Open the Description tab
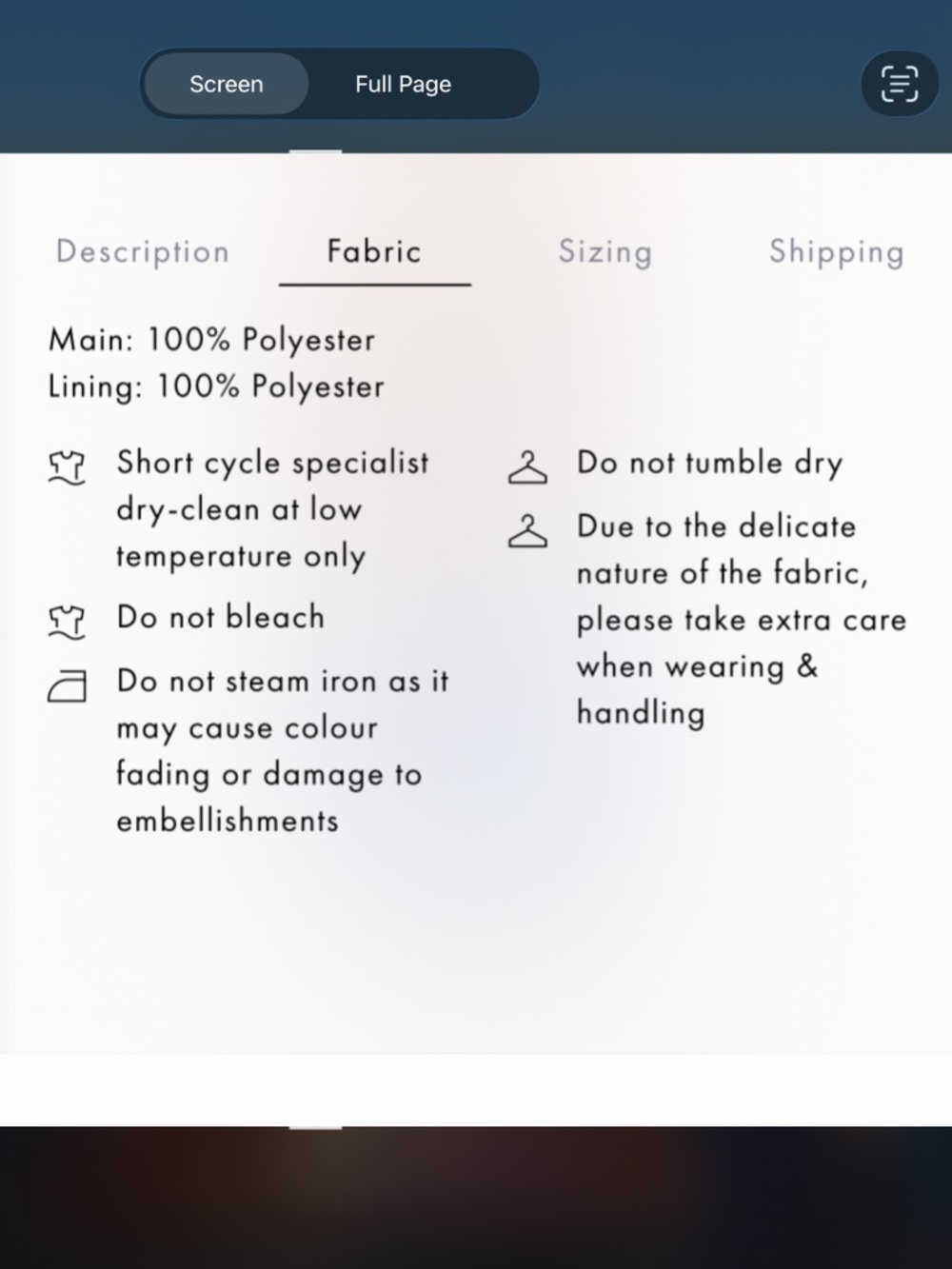This screenshot has height=1269, width=952. click(143, 251)
